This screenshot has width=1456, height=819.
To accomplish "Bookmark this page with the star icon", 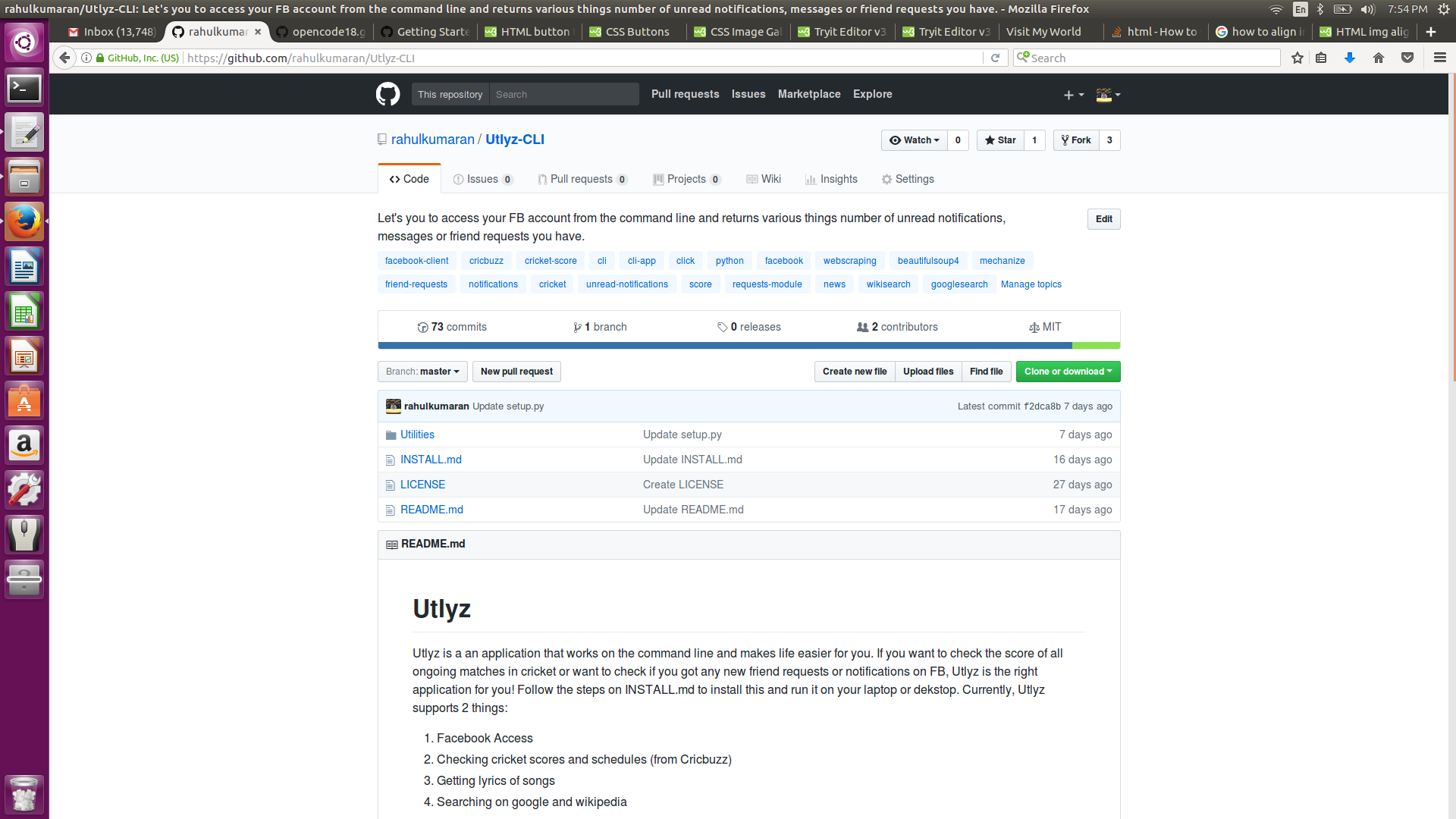I will 1298,58.
